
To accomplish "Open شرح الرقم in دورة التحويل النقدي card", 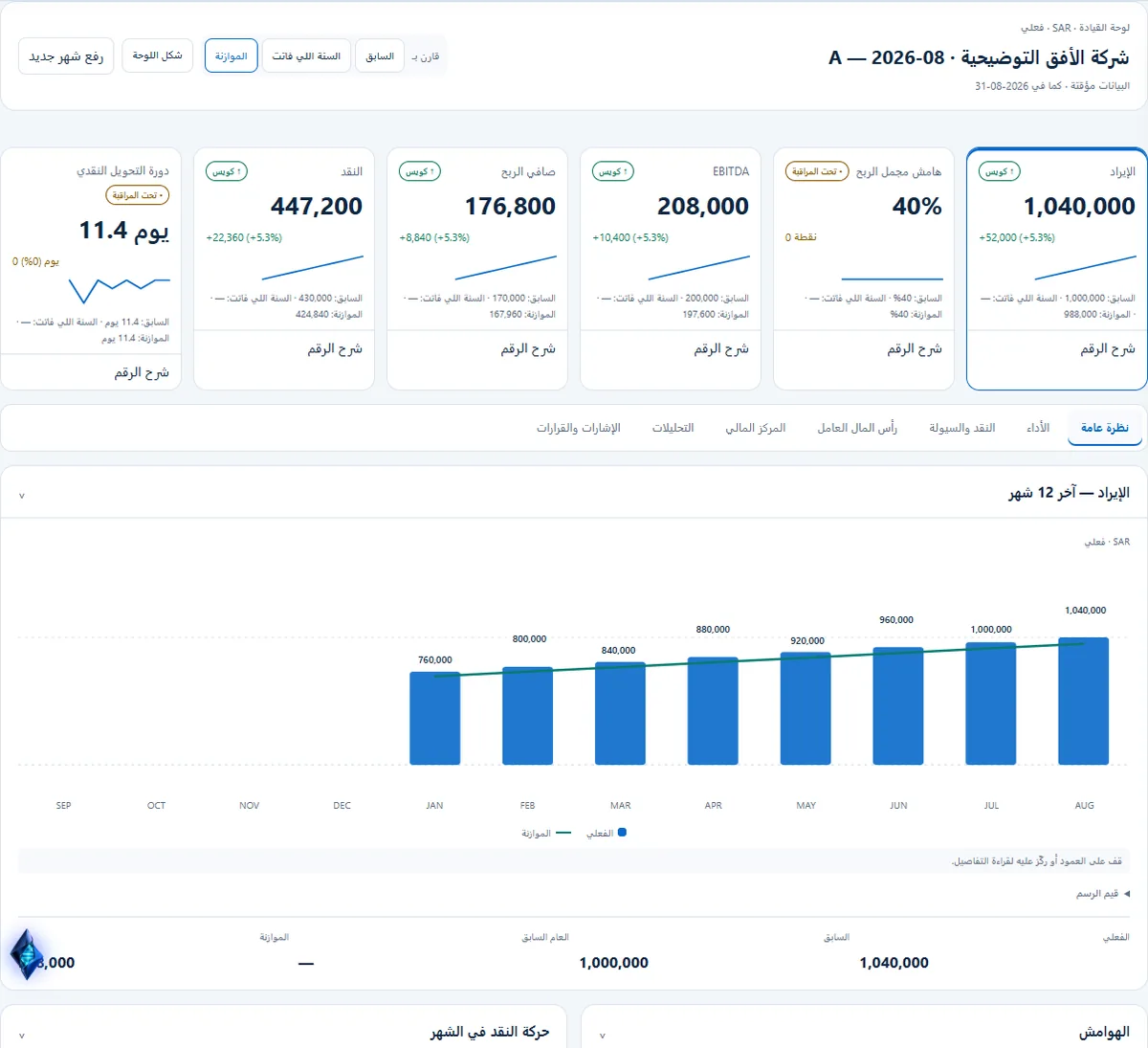I will click(x=142, y=372).
